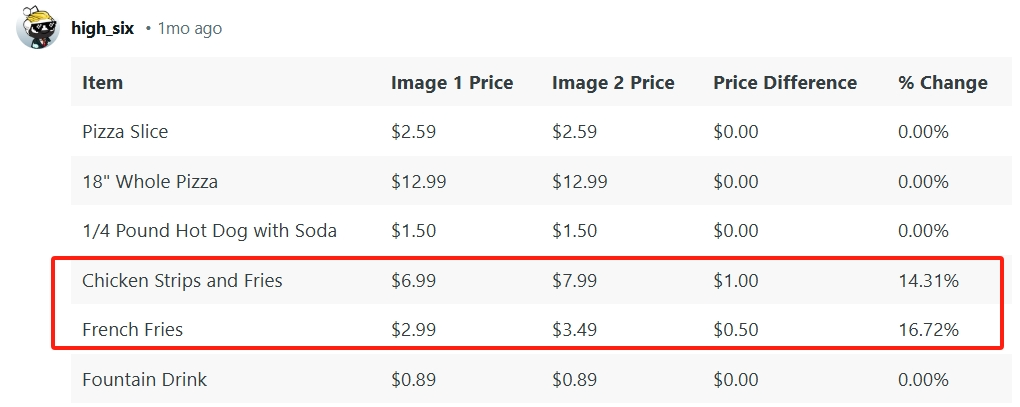This screenshot has height=407, width=1020.
Task: Click the 1mo ago timestamp
Action: 190,29
